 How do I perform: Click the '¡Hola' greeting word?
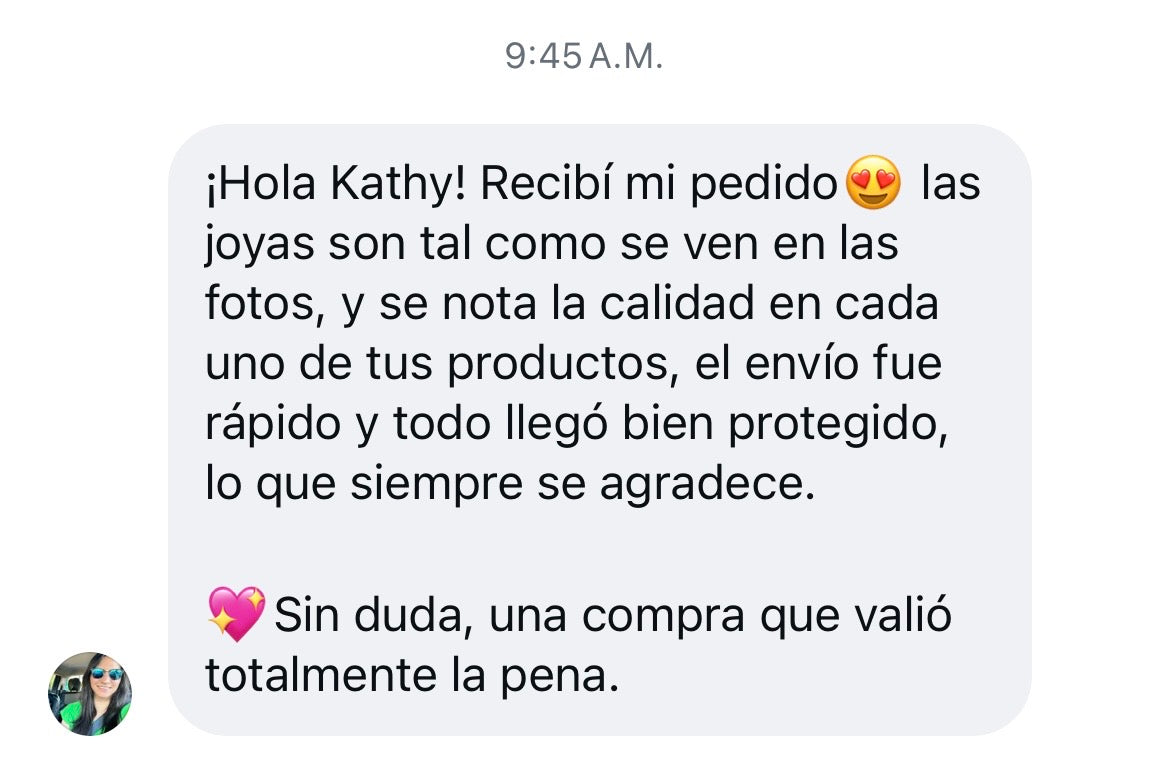[x=261, y=183]
